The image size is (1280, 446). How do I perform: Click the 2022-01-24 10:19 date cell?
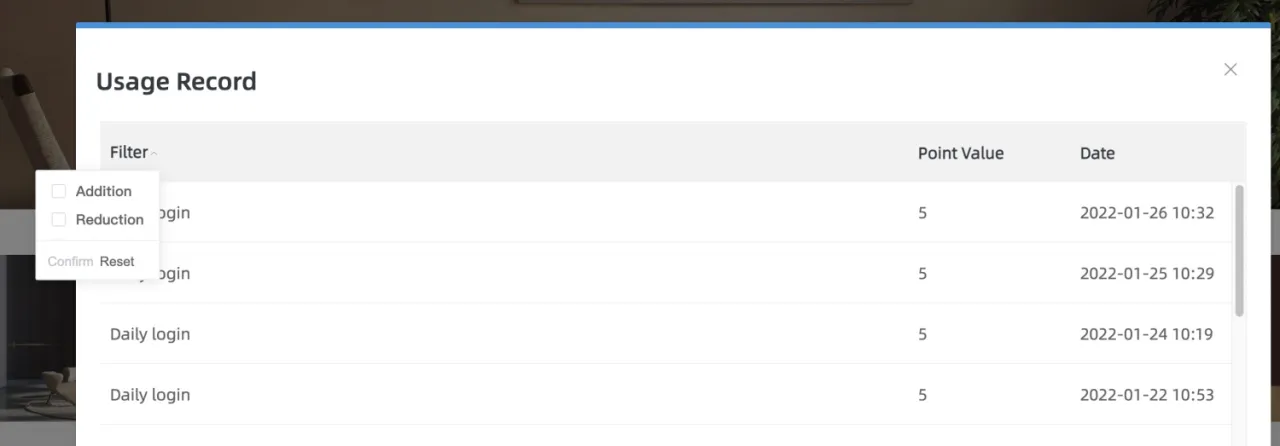click(x=1147, y=334)
